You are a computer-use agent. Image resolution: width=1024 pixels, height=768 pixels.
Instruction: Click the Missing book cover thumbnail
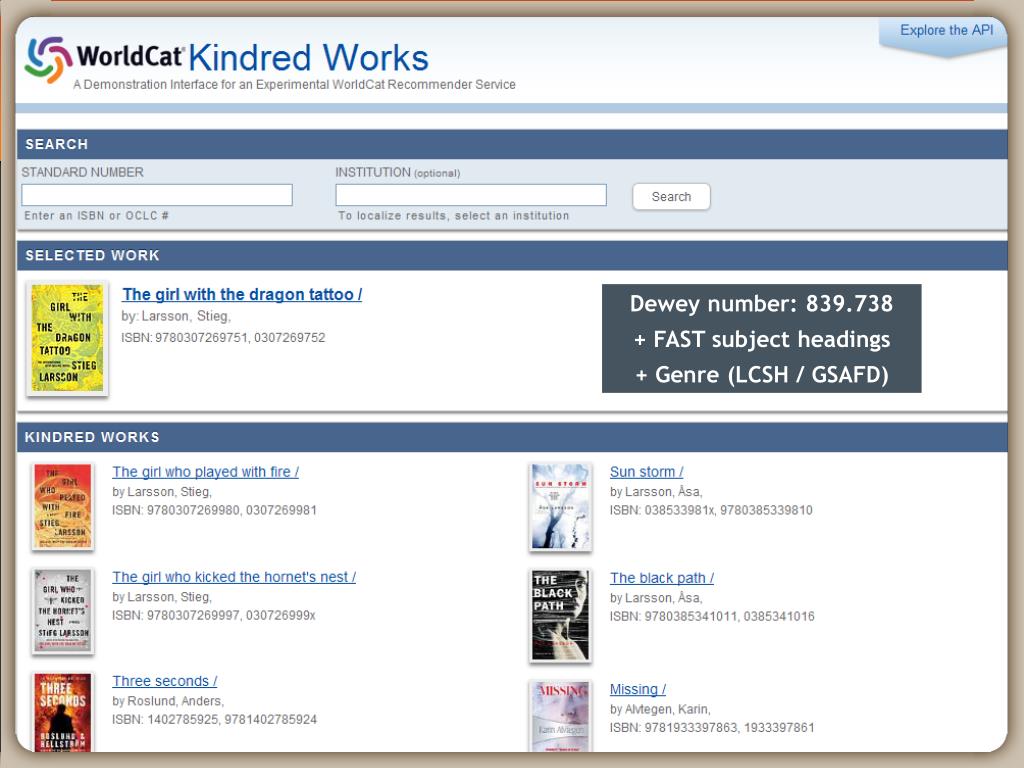pyautogui.click(x=560, y=716)
